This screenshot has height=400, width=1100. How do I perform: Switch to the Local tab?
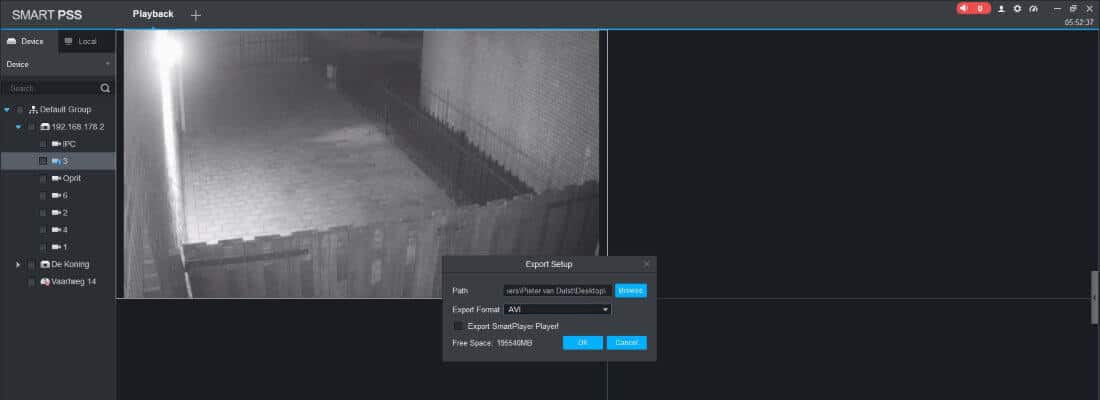[x=80, y=41]
